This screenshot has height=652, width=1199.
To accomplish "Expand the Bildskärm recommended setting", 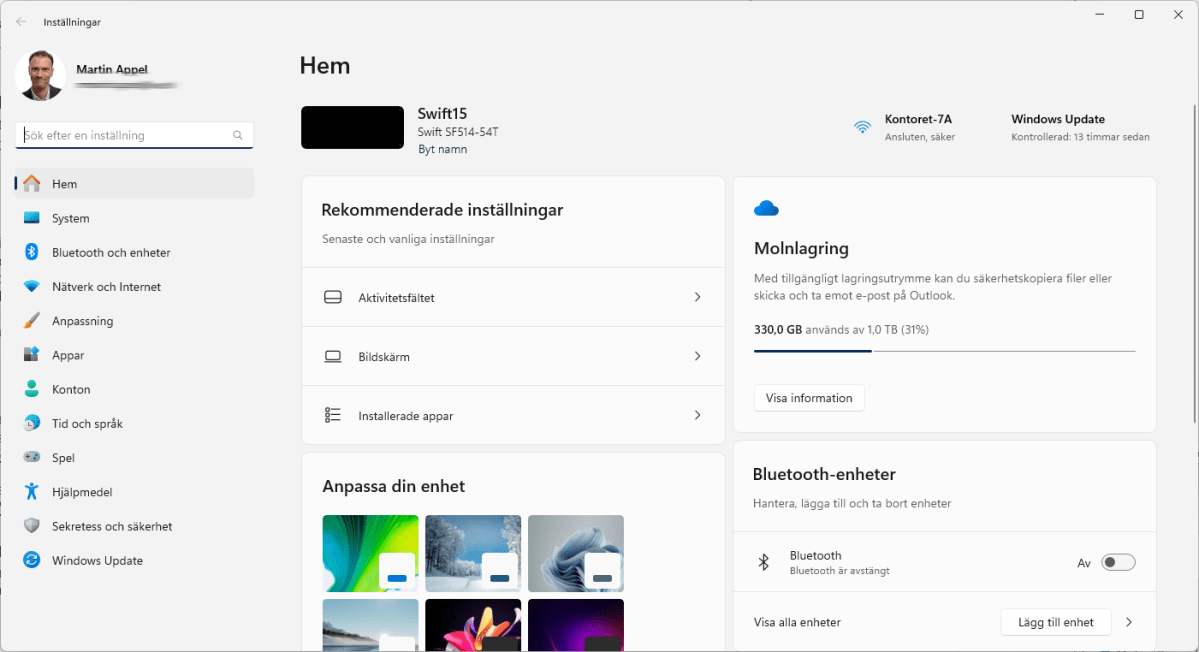I will [697, 356].
